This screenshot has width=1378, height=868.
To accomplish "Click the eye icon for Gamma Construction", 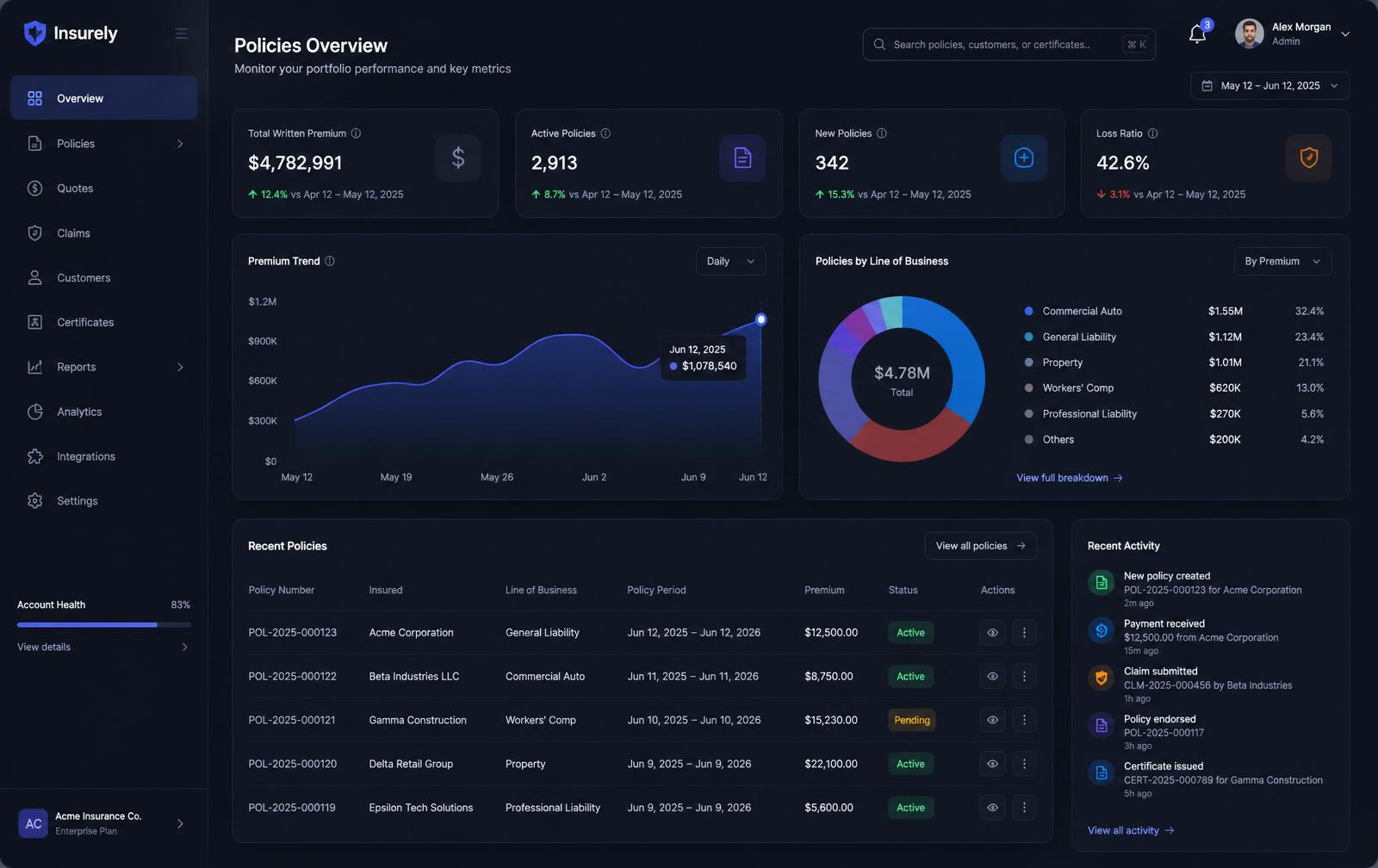I will (992, 720).
